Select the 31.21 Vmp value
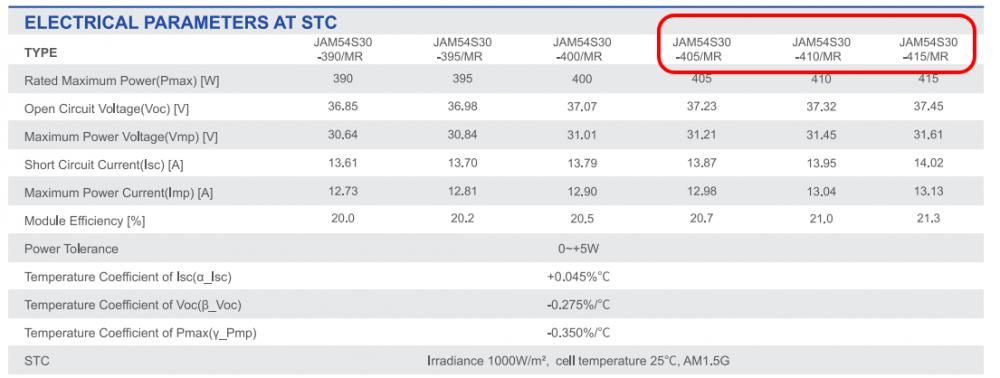The image size is (1000, 378). pos(702,134)
